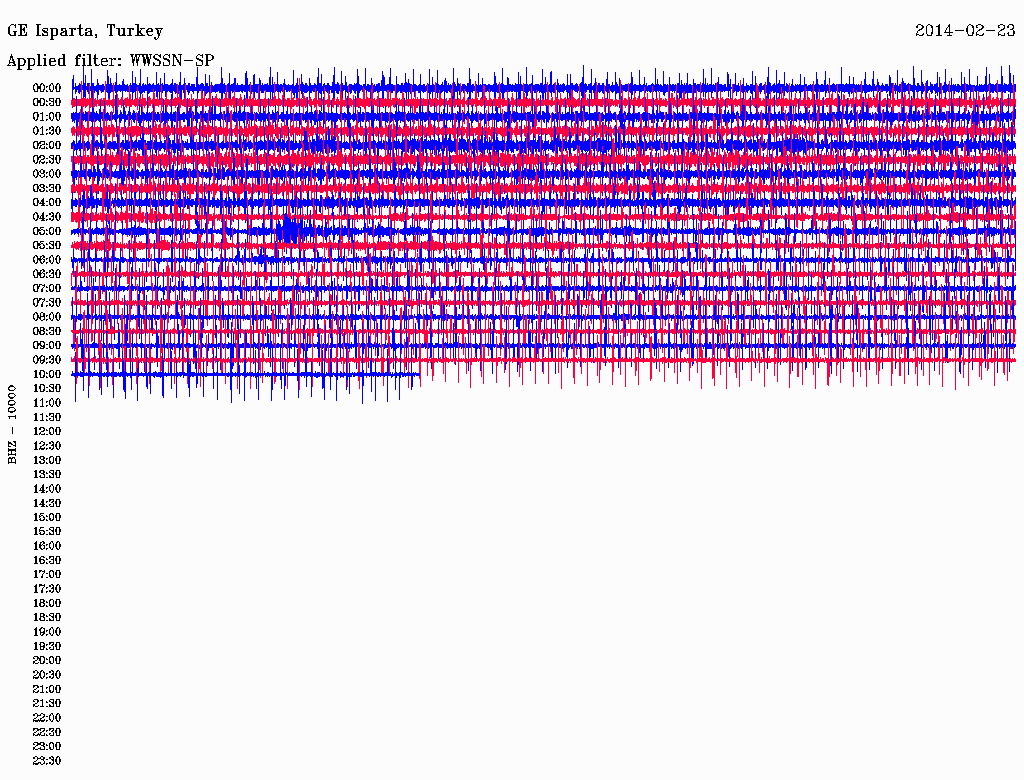Select the 09:00 time label
1024x780 pixels.
point(47,346)
